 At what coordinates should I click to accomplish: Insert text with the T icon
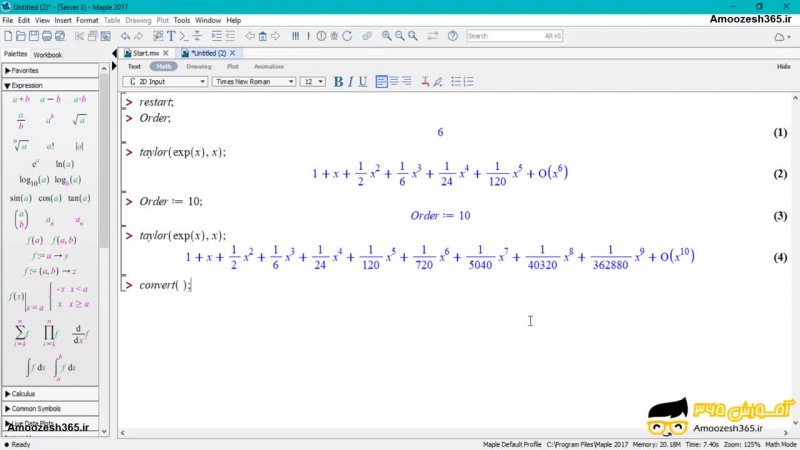(172, 36)
